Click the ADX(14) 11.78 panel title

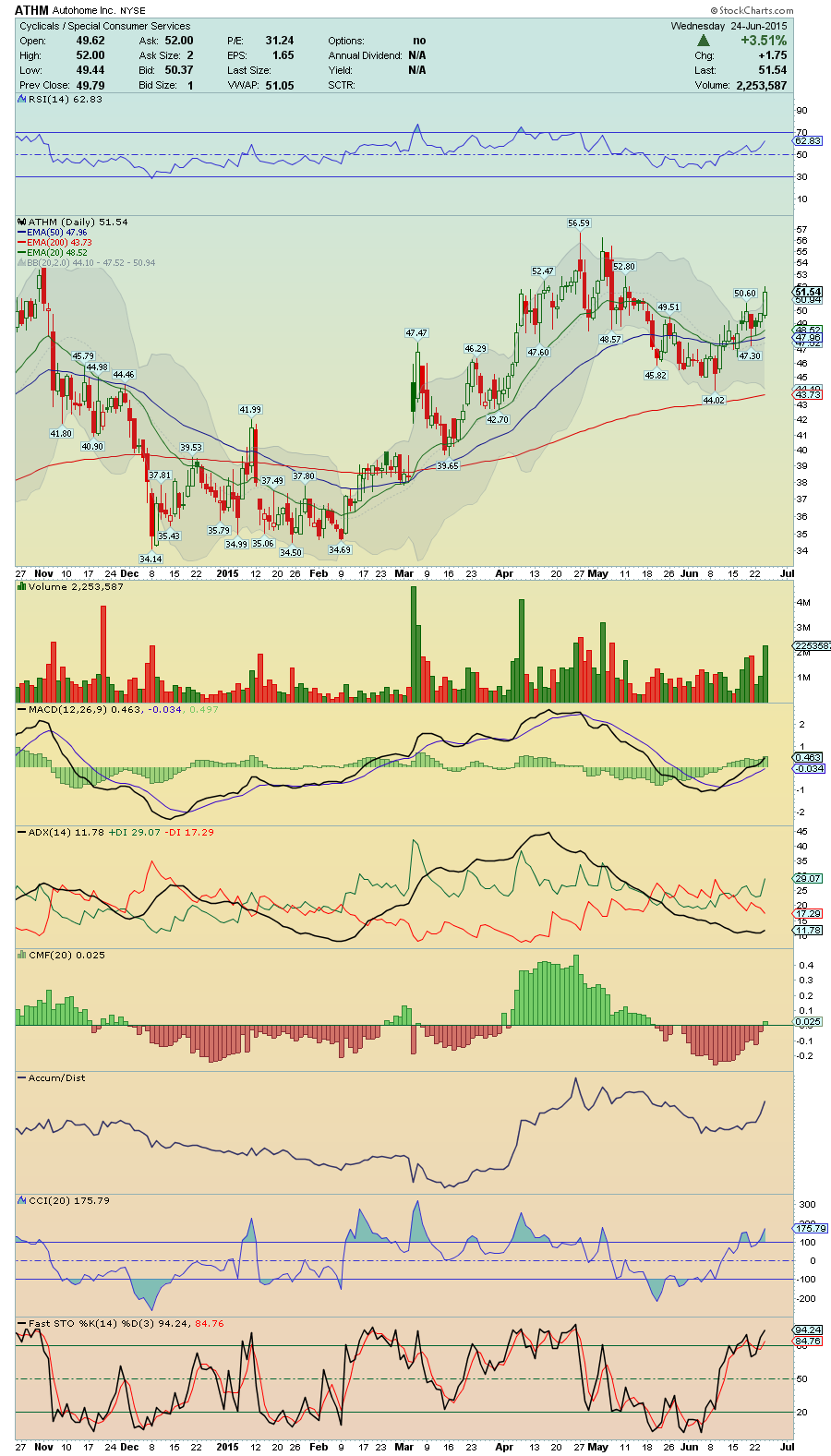[66, 833]
